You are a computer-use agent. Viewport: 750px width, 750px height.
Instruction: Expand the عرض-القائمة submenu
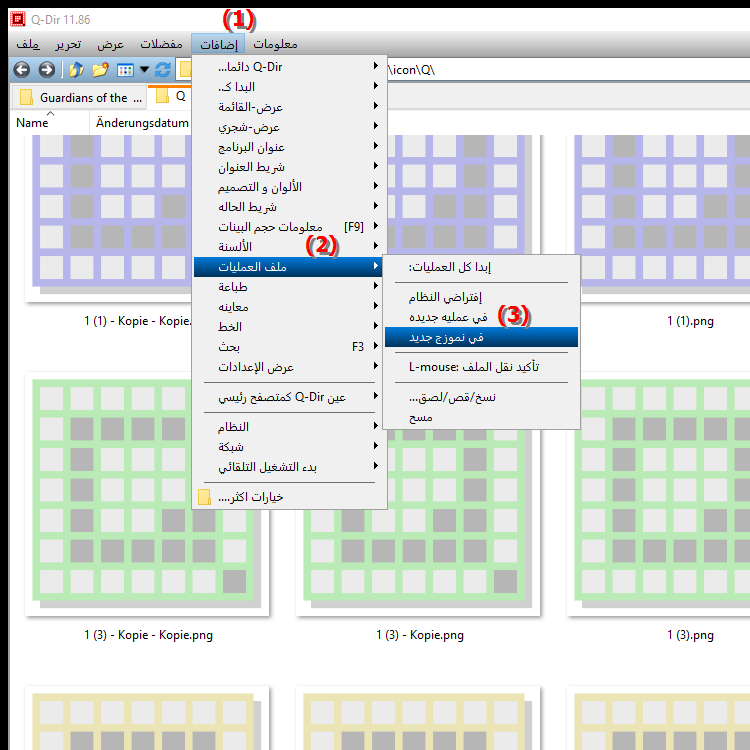click(289, 107)
